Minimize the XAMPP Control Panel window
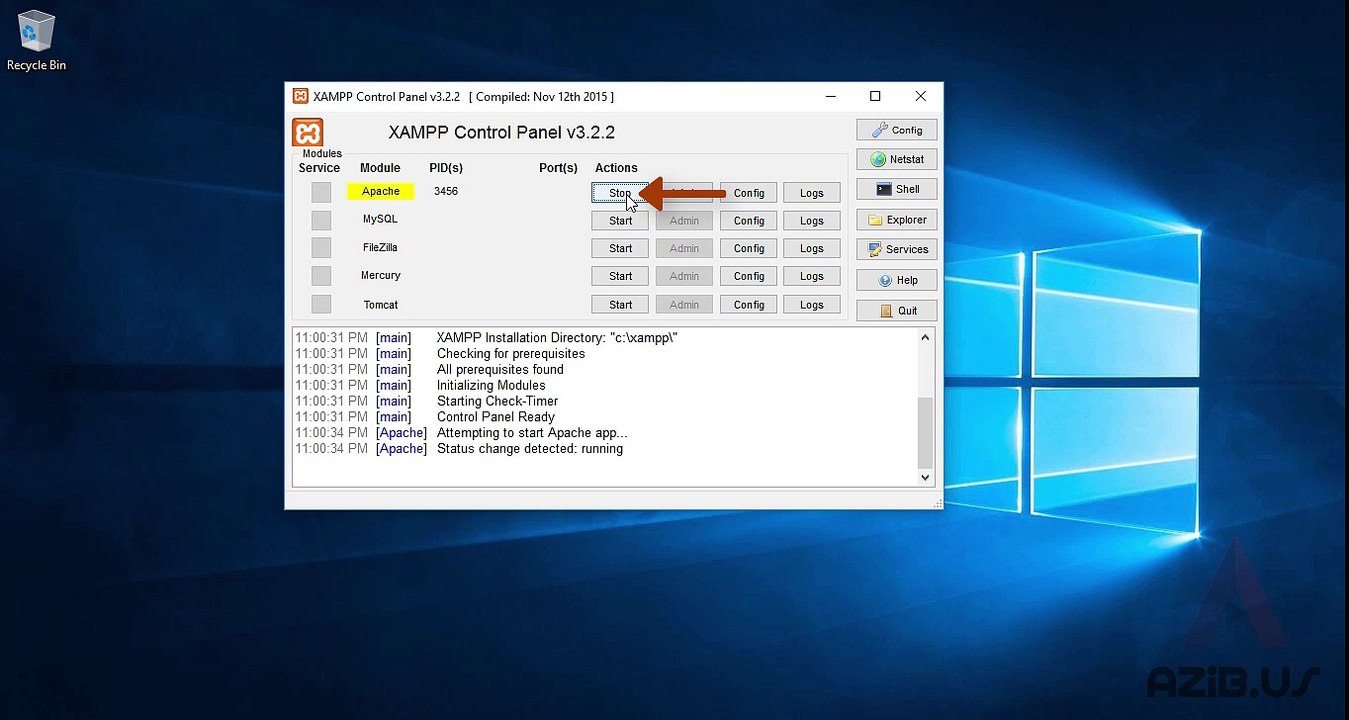The image size is (1349, 720). coord(831,96)
